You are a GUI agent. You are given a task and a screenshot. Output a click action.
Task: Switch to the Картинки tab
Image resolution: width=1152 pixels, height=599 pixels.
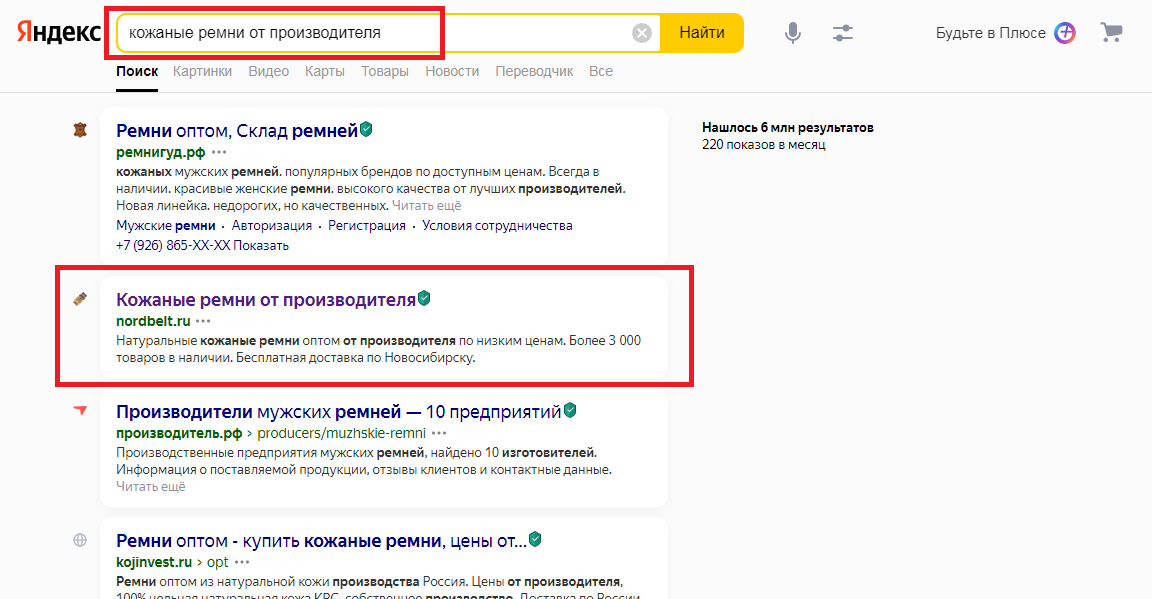(x=202, y=71)
